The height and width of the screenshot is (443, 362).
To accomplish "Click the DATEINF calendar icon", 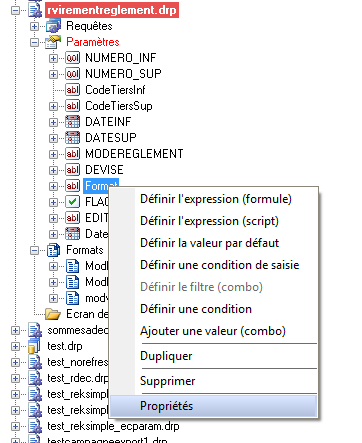I will (x=72, y=122).
